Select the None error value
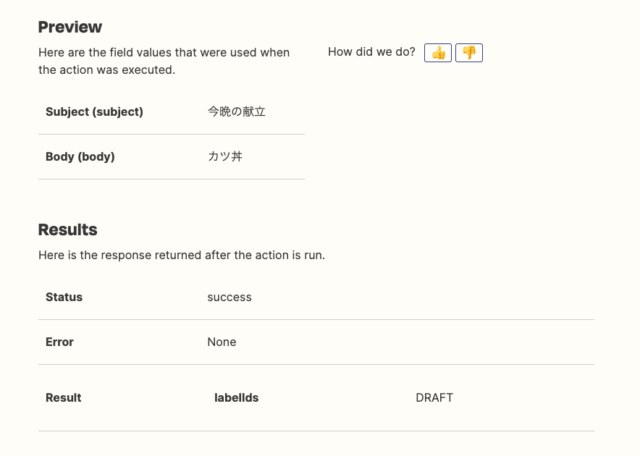The image size is (640, 456). (x=222, y=342)
